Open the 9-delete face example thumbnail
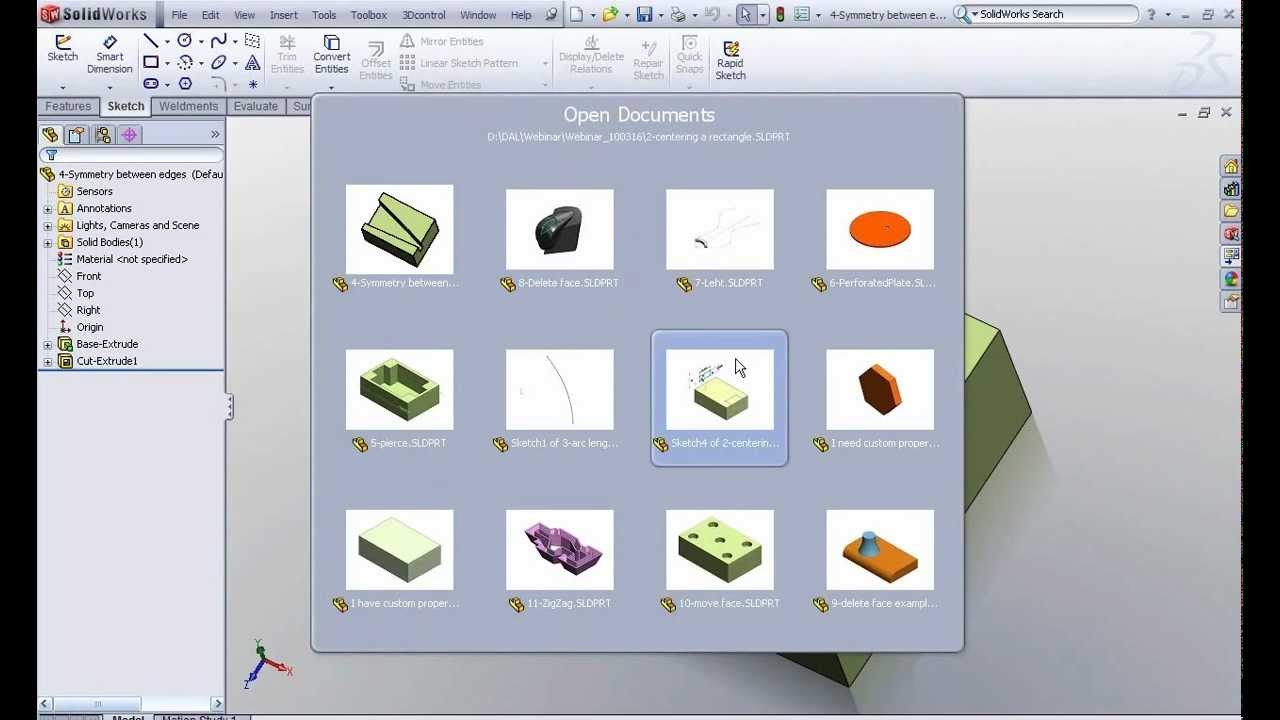The height and width of the screenshot is (720, 1280). tap(879, 549)
